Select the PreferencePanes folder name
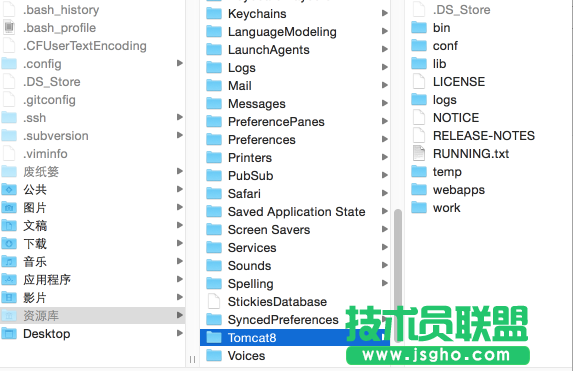 (276, 122)
